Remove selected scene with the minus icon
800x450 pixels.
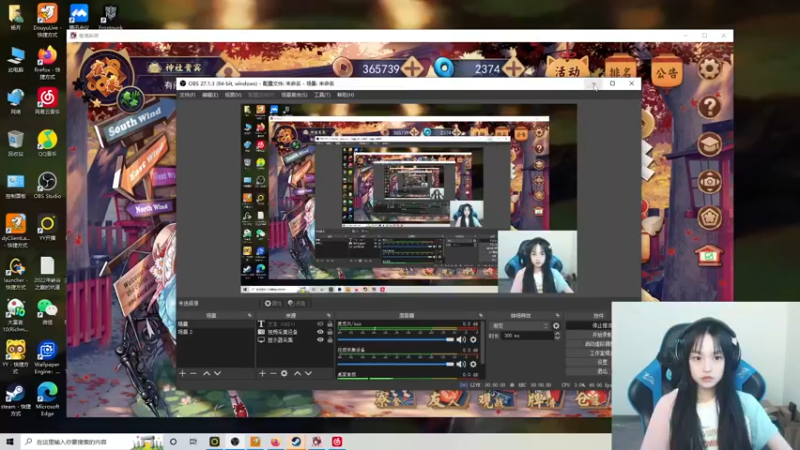pos(193,373)
